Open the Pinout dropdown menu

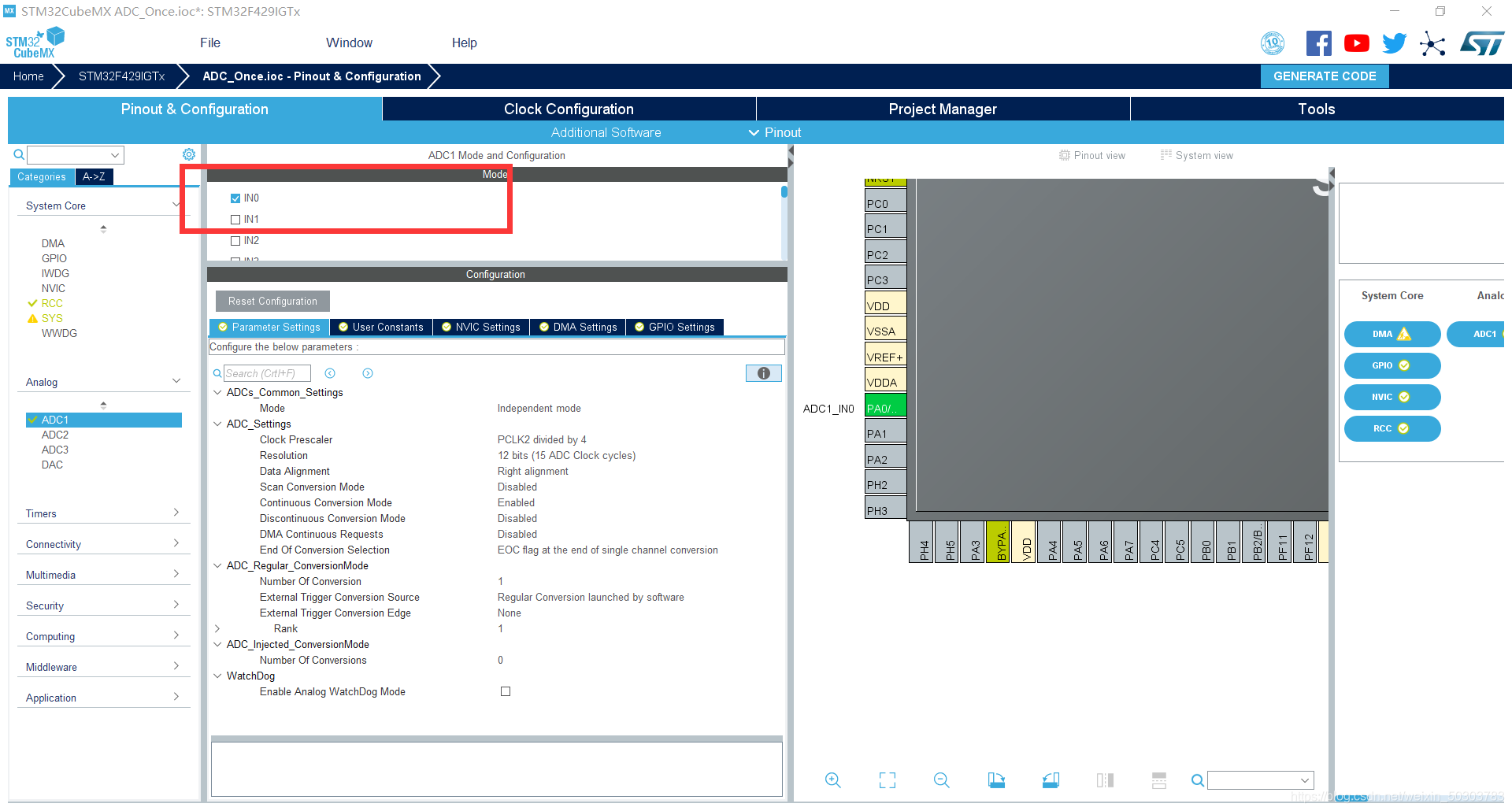point(775,132)
